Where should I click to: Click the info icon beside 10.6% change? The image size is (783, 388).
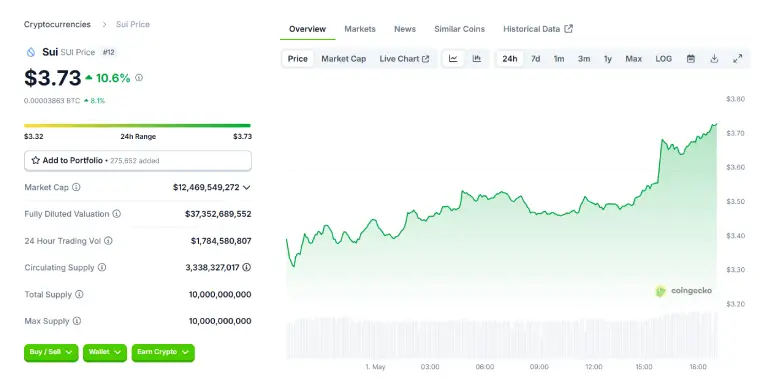pyautogui.click(x=139, y=78)
